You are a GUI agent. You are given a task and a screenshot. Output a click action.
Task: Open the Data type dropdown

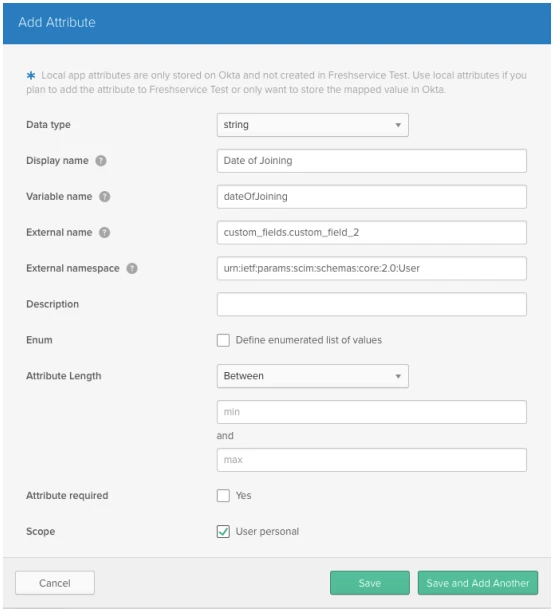312,125
